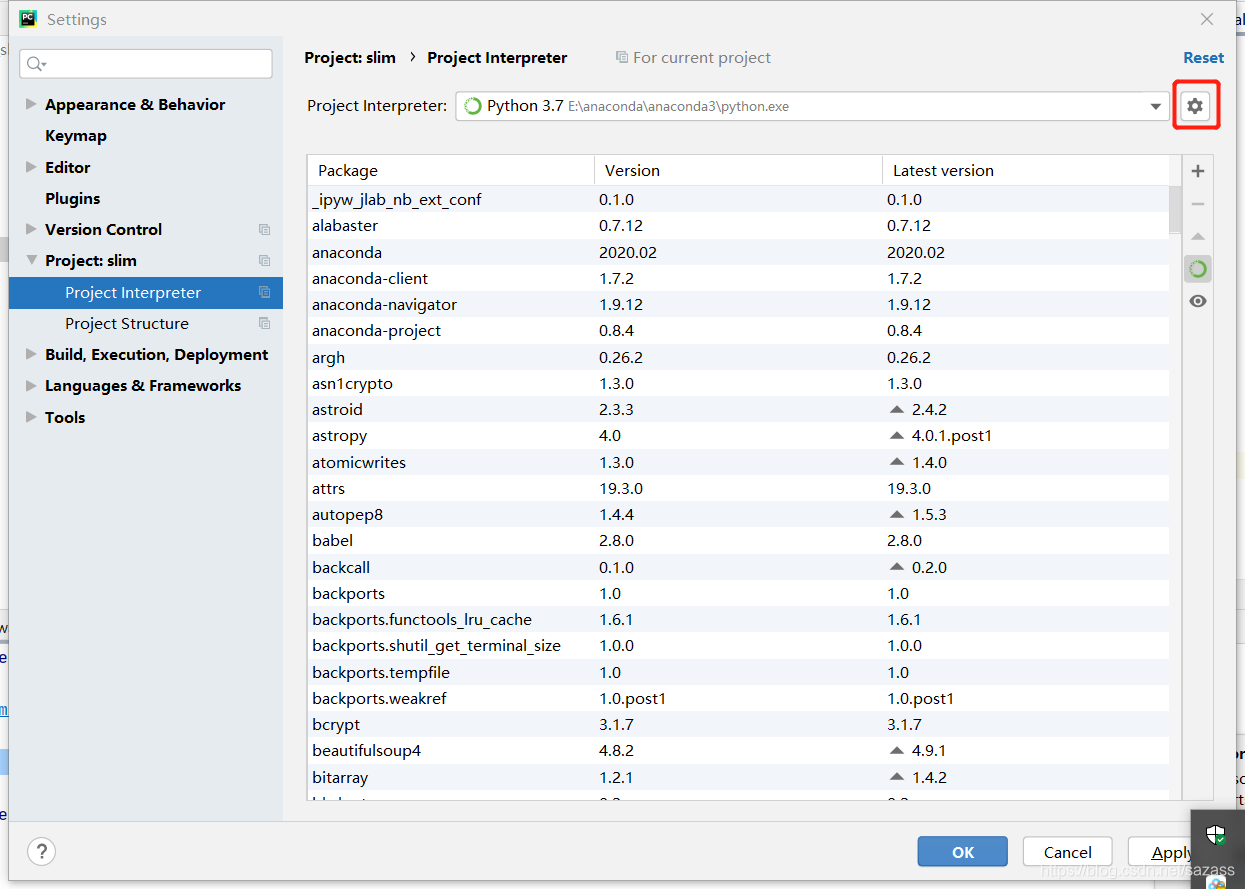
Task: Expand the Tools section
Action: [x=31, y=417]
